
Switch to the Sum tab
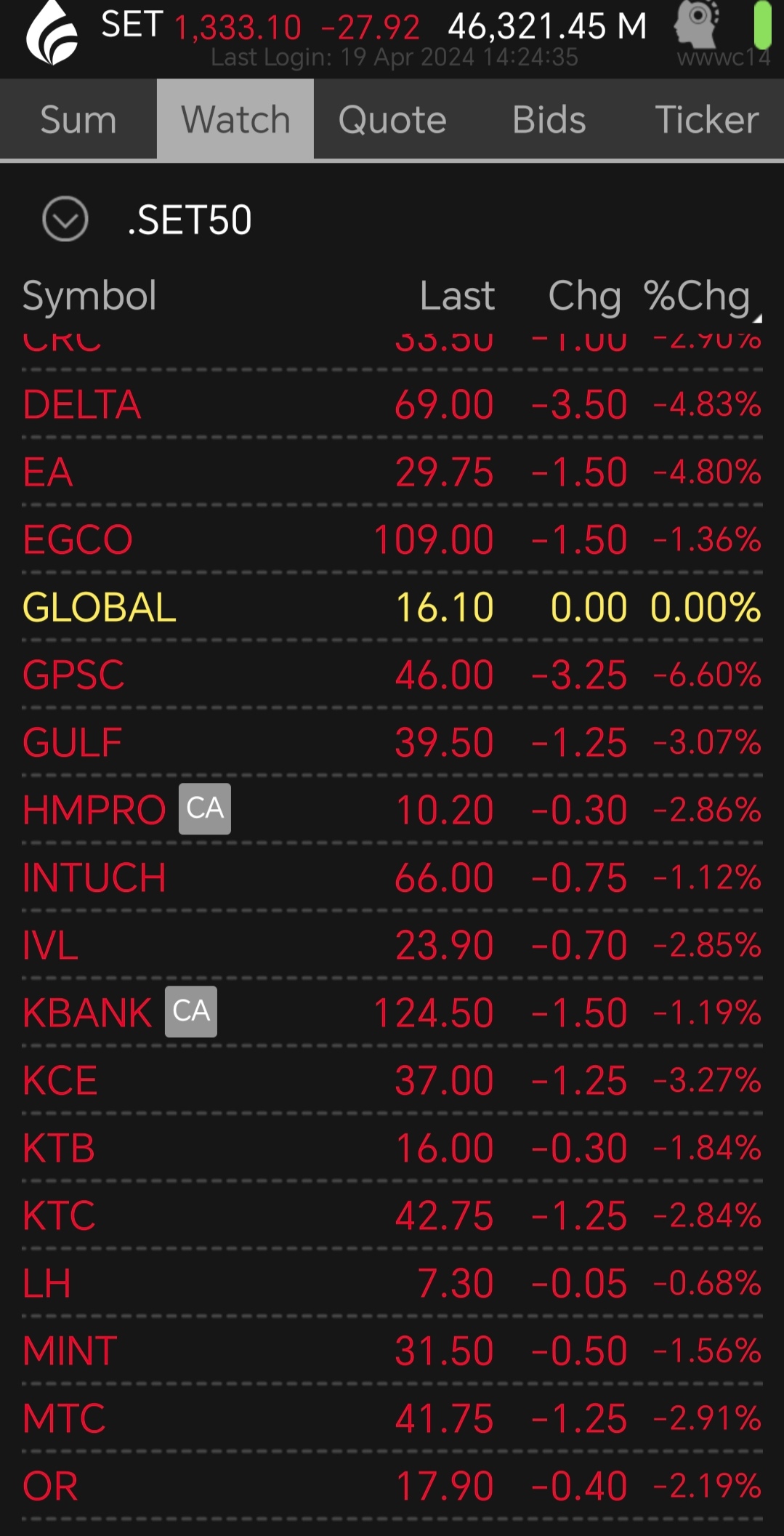(78, 119)
